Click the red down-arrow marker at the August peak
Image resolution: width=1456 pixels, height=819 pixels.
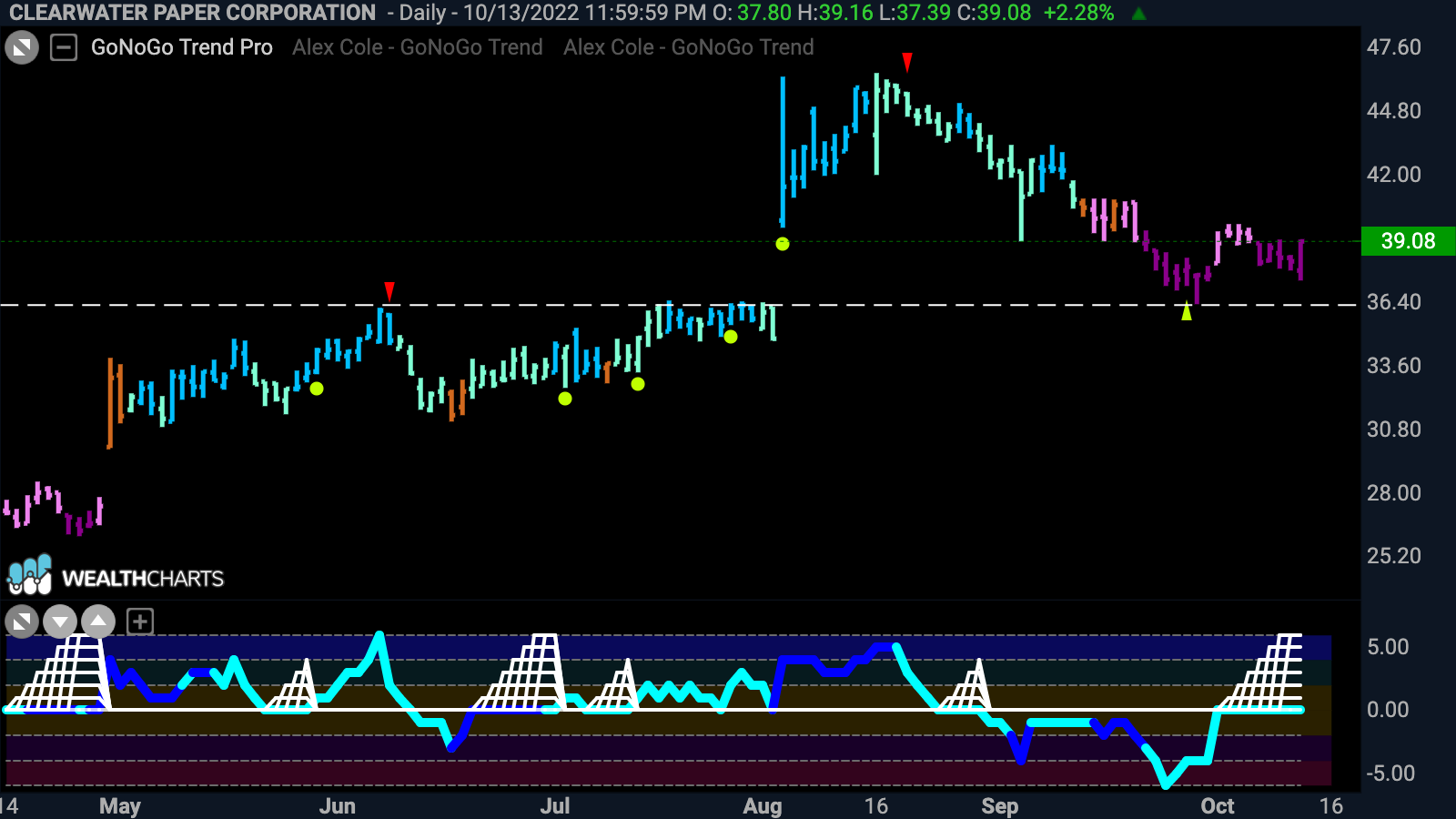point(907,62)
